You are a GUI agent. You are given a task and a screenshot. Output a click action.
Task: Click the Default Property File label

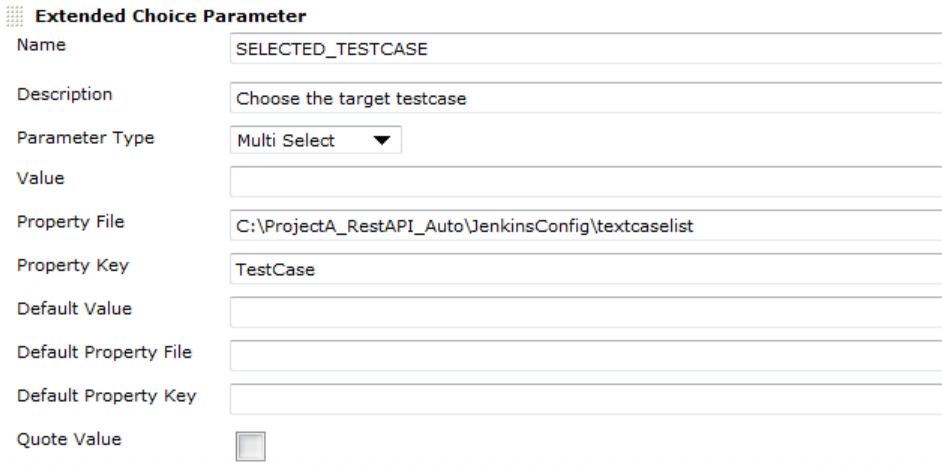[x=104, y=351]
